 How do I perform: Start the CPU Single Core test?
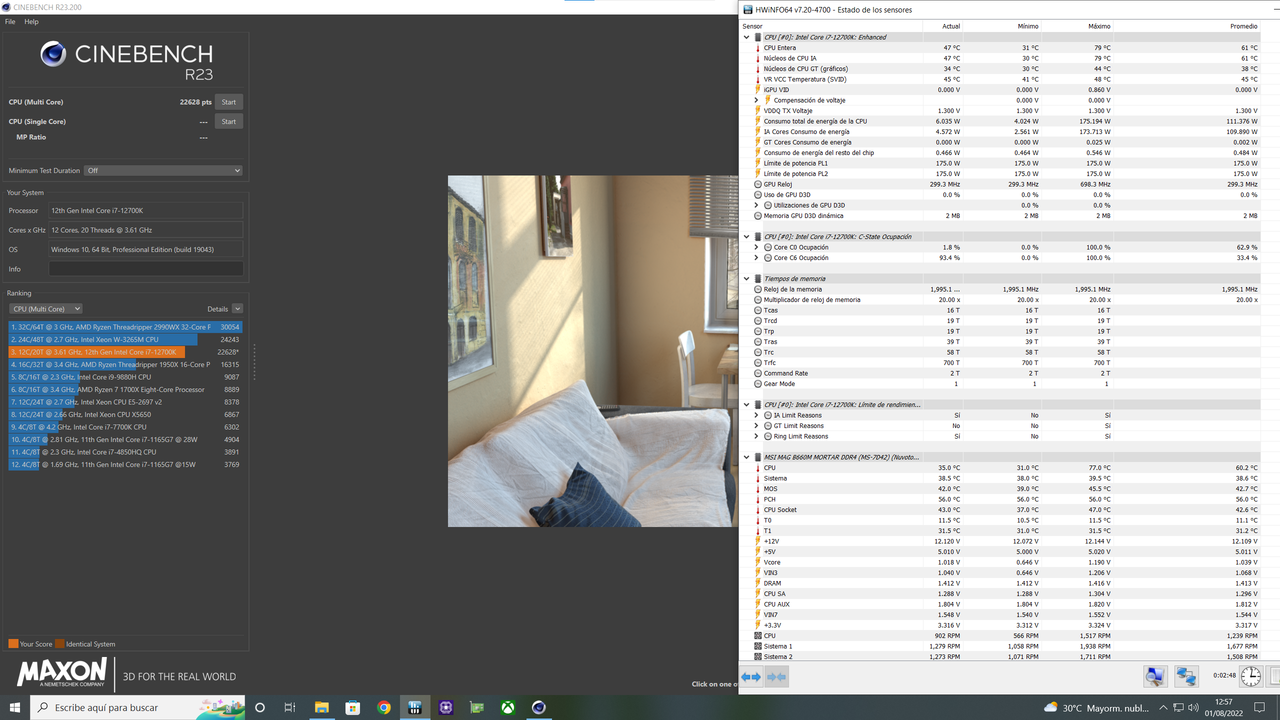[229, 122]
